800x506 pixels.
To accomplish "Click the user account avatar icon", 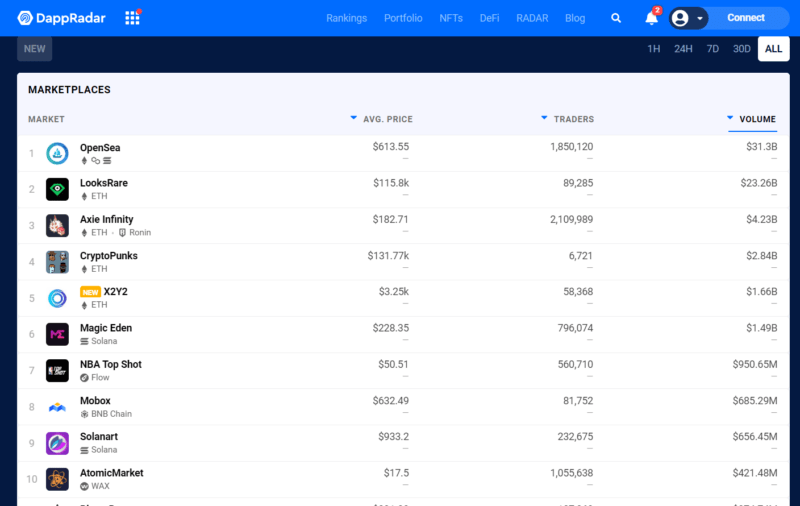I will 680,18.
